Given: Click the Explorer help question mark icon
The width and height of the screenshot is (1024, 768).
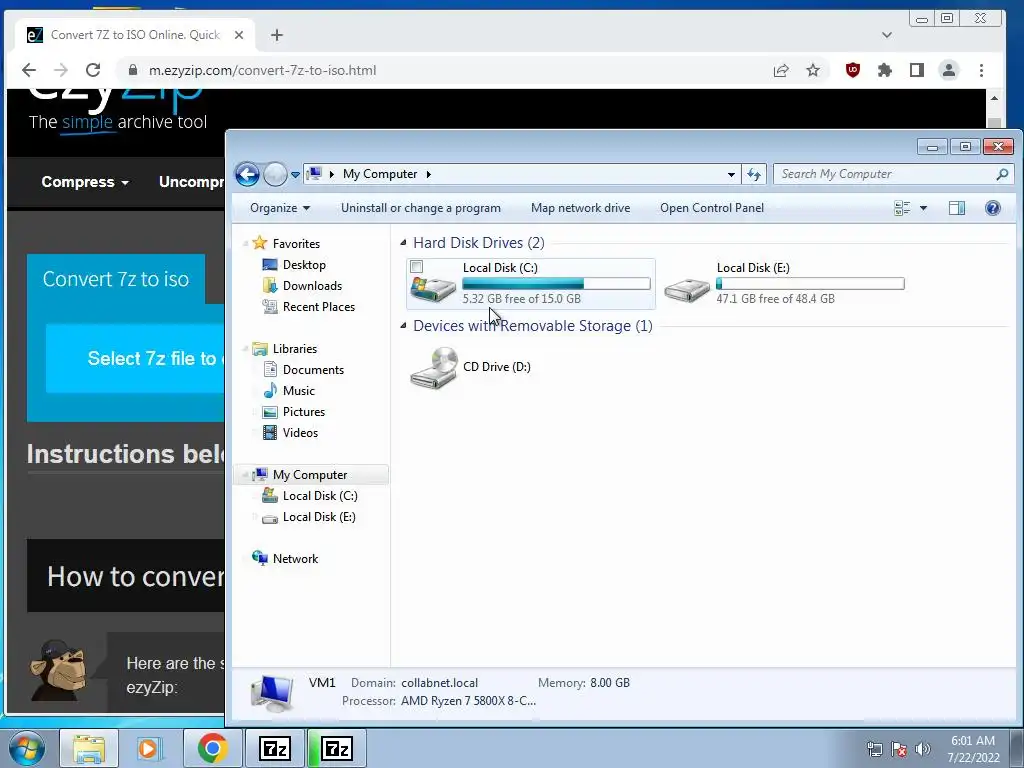Looking at the screenshot, I should point(993,208).
